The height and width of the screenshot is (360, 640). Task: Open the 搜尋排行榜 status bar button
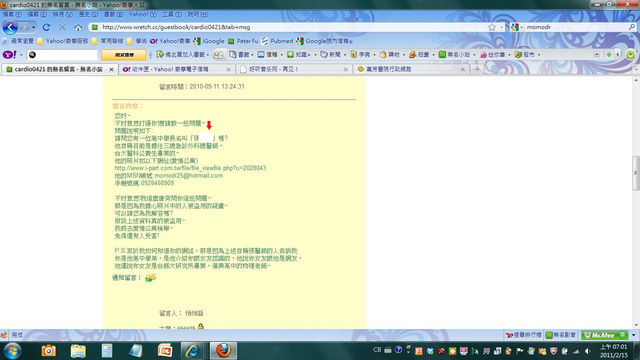click(523, 335)
